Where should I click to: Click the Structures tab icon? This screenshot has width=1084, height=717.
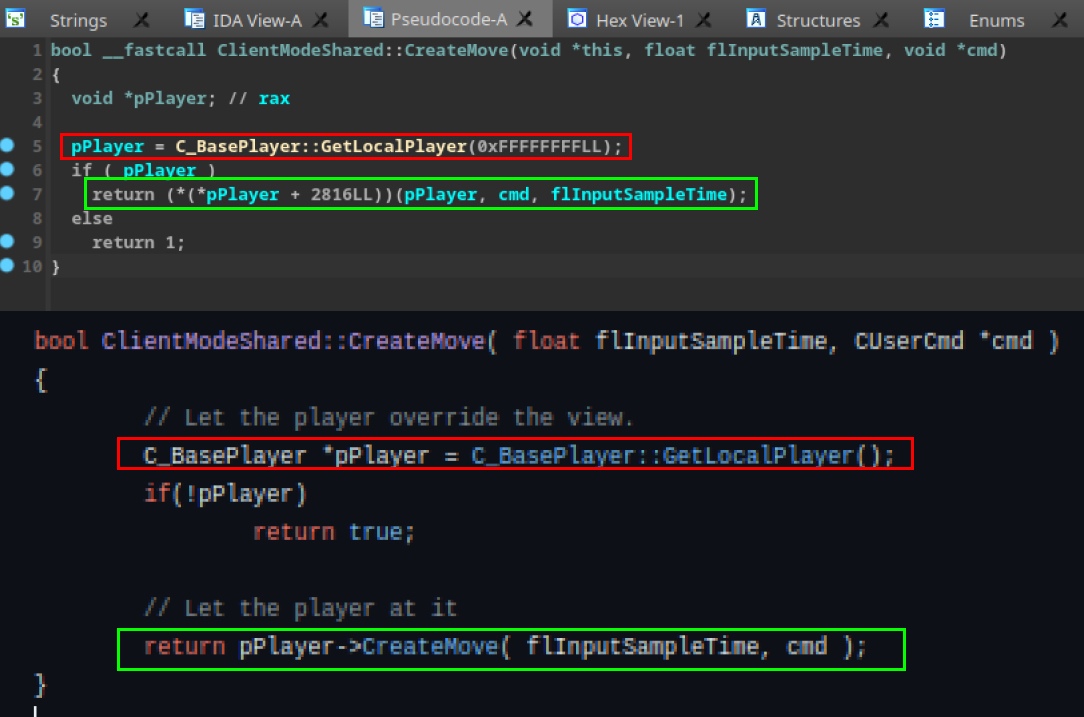757,19
